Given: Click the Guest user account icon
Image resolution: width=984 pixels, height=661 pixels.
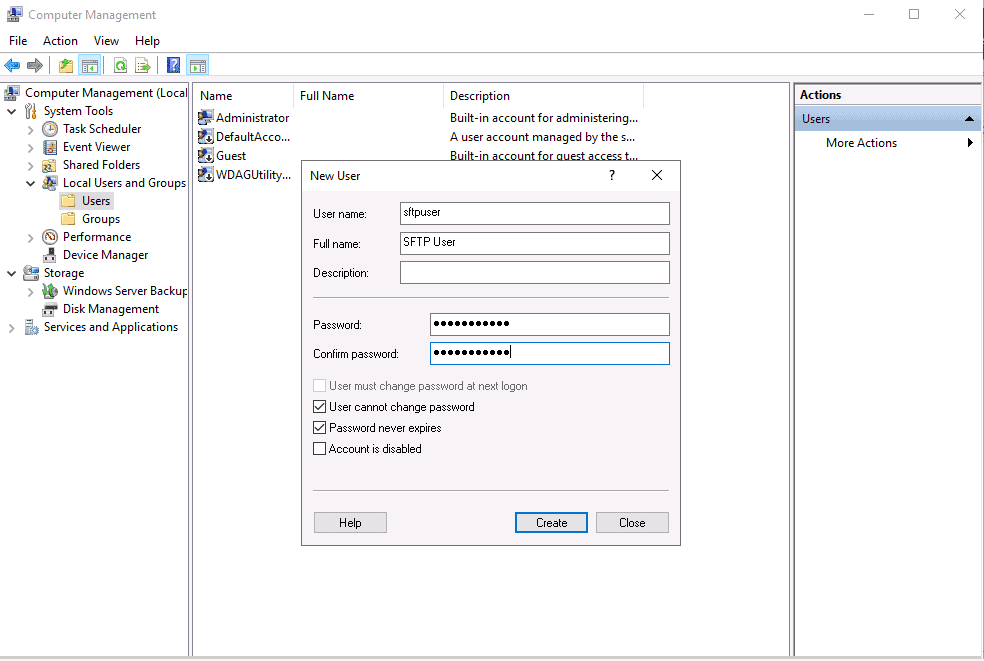Looking at the screenshot, I should [205, 155].
